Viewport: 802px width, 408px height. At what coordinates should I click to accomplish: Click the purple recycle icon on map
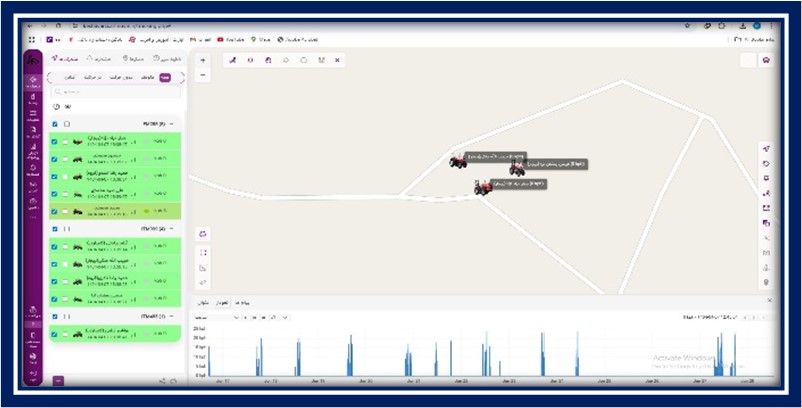click(203, 234)
